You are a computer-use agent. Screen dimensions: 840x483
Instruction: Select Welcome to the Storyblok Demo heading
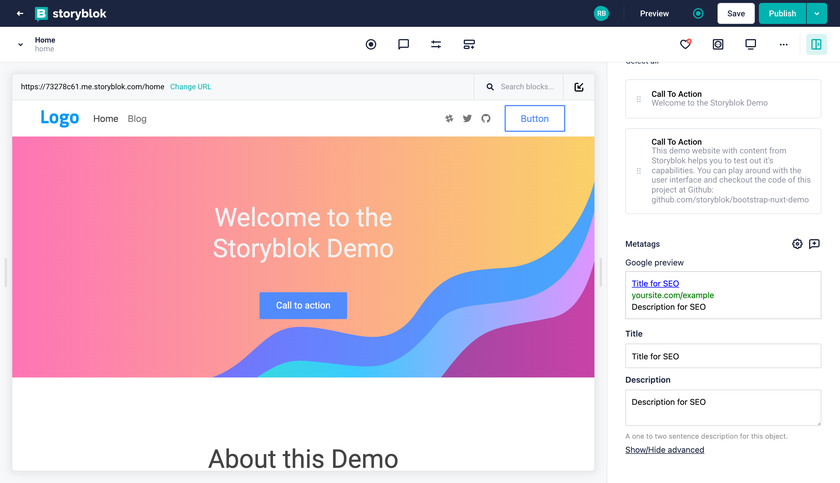click(303, 233)
